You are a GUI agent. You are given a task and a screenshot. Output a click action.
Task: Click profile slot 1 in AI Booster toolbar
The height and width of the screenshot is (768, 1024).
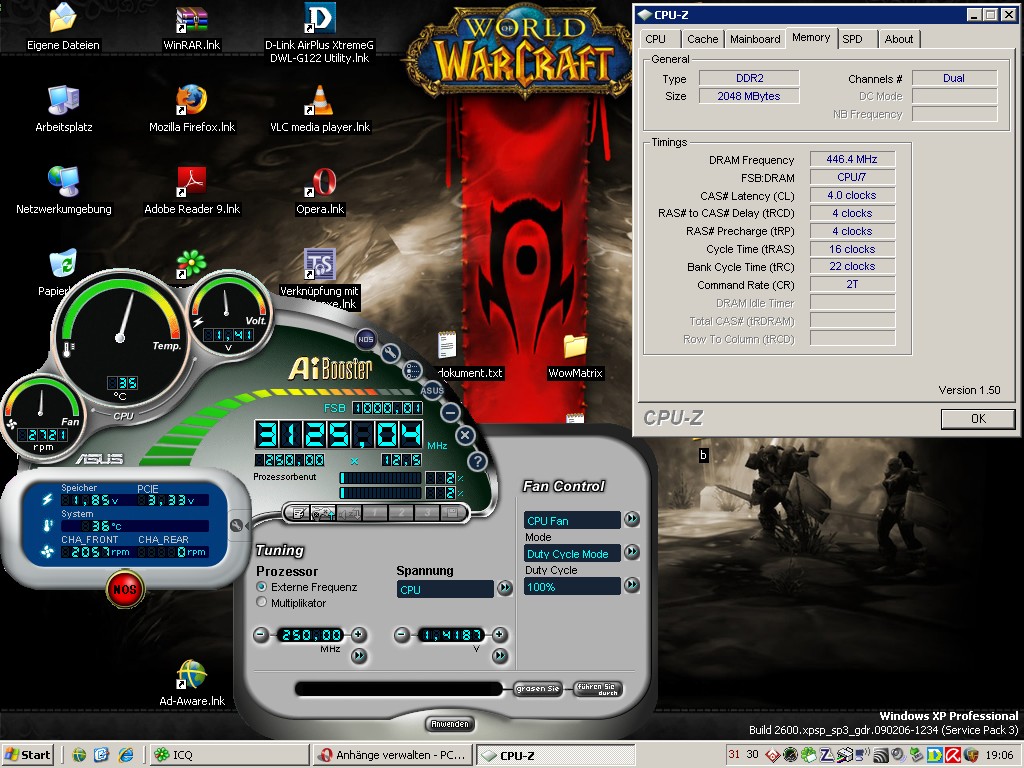pyautogui.click(x=375, y=513)
